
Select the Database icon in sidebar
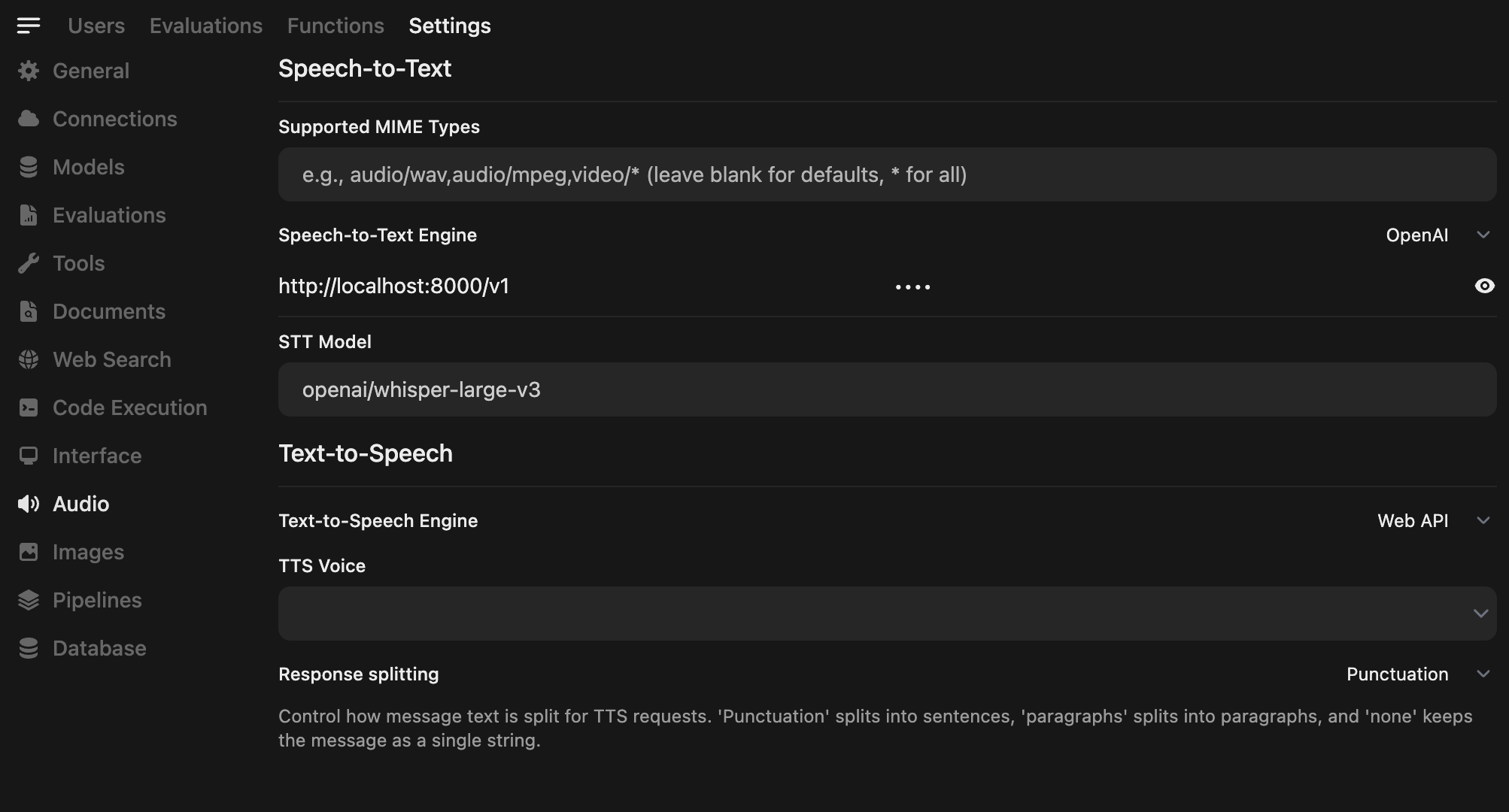[x=29, y=648]
